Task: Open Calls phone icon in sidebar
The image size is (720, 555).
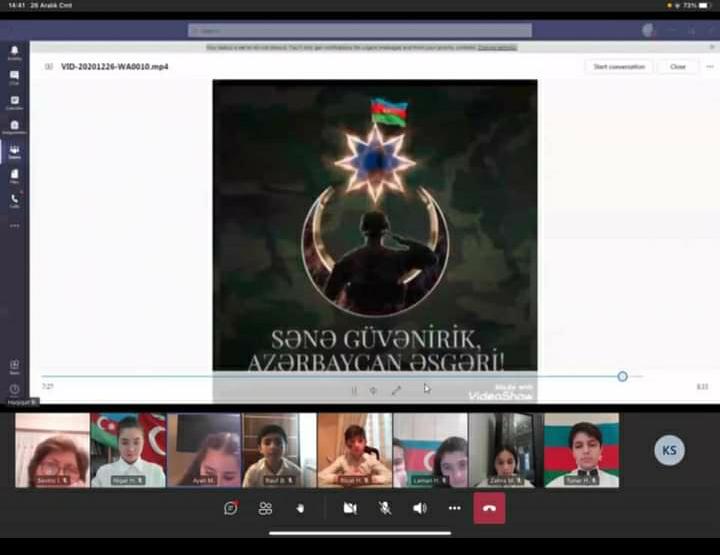Action: [x=14, y=201]
